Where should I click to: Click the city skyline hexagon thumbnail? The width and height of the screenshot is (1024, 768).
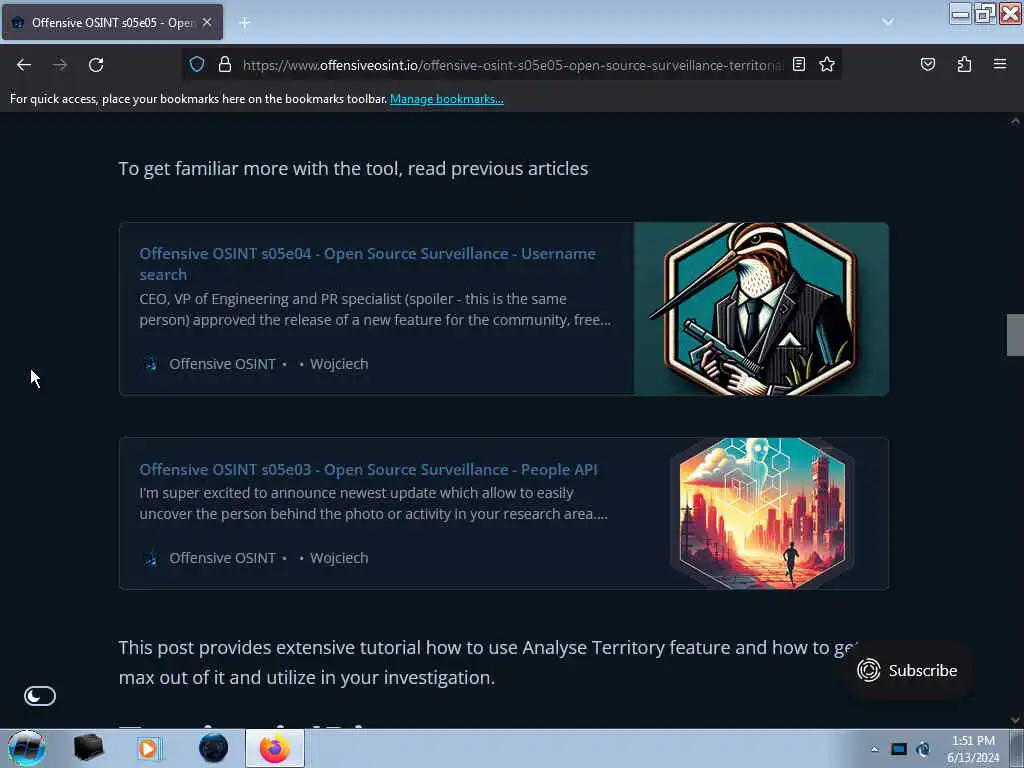[762, 513]
